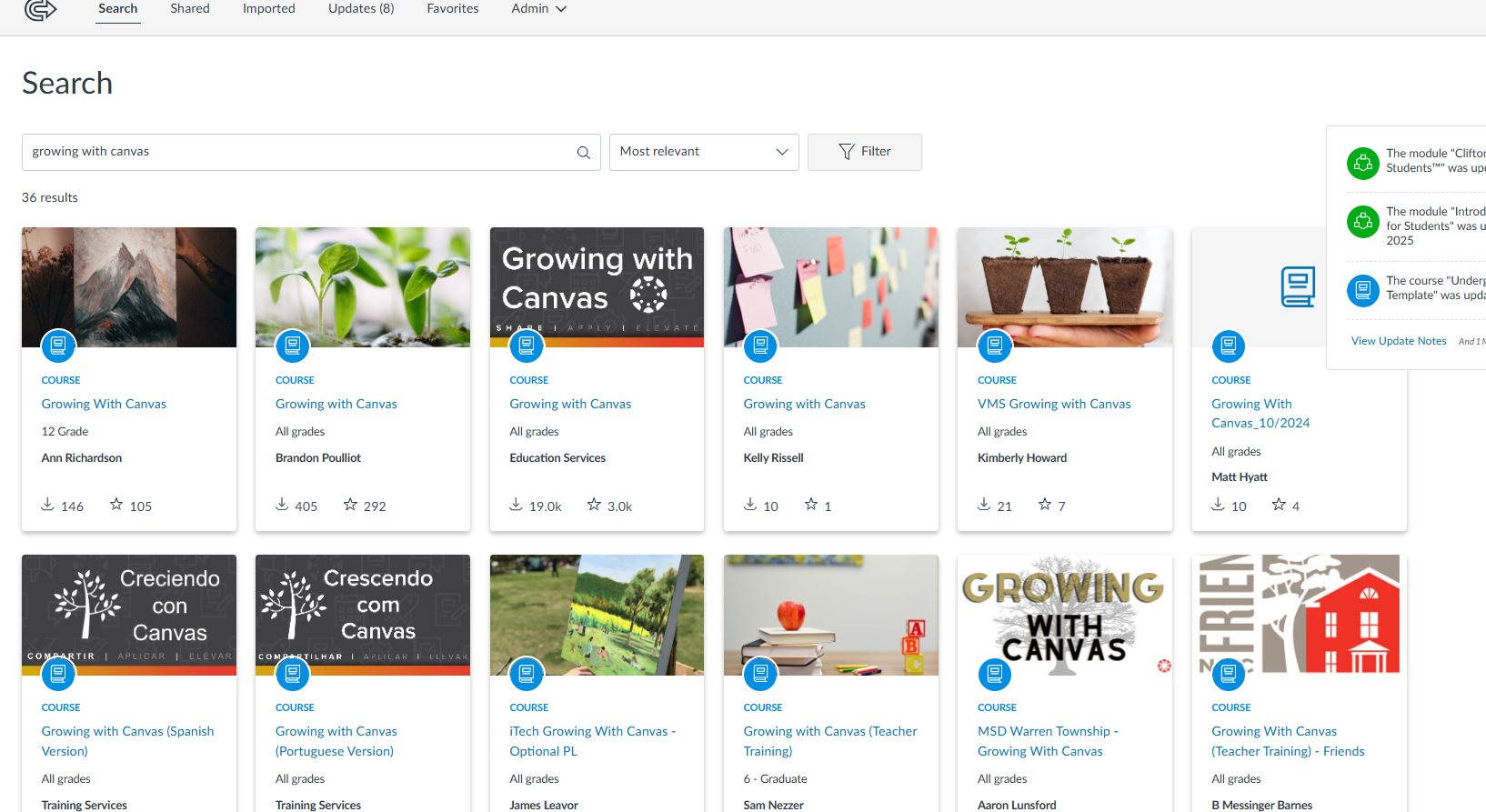The height and width of the screenshot is (812, 1486).
Task: Click download icon showing 405
Action: coord(282,504)
